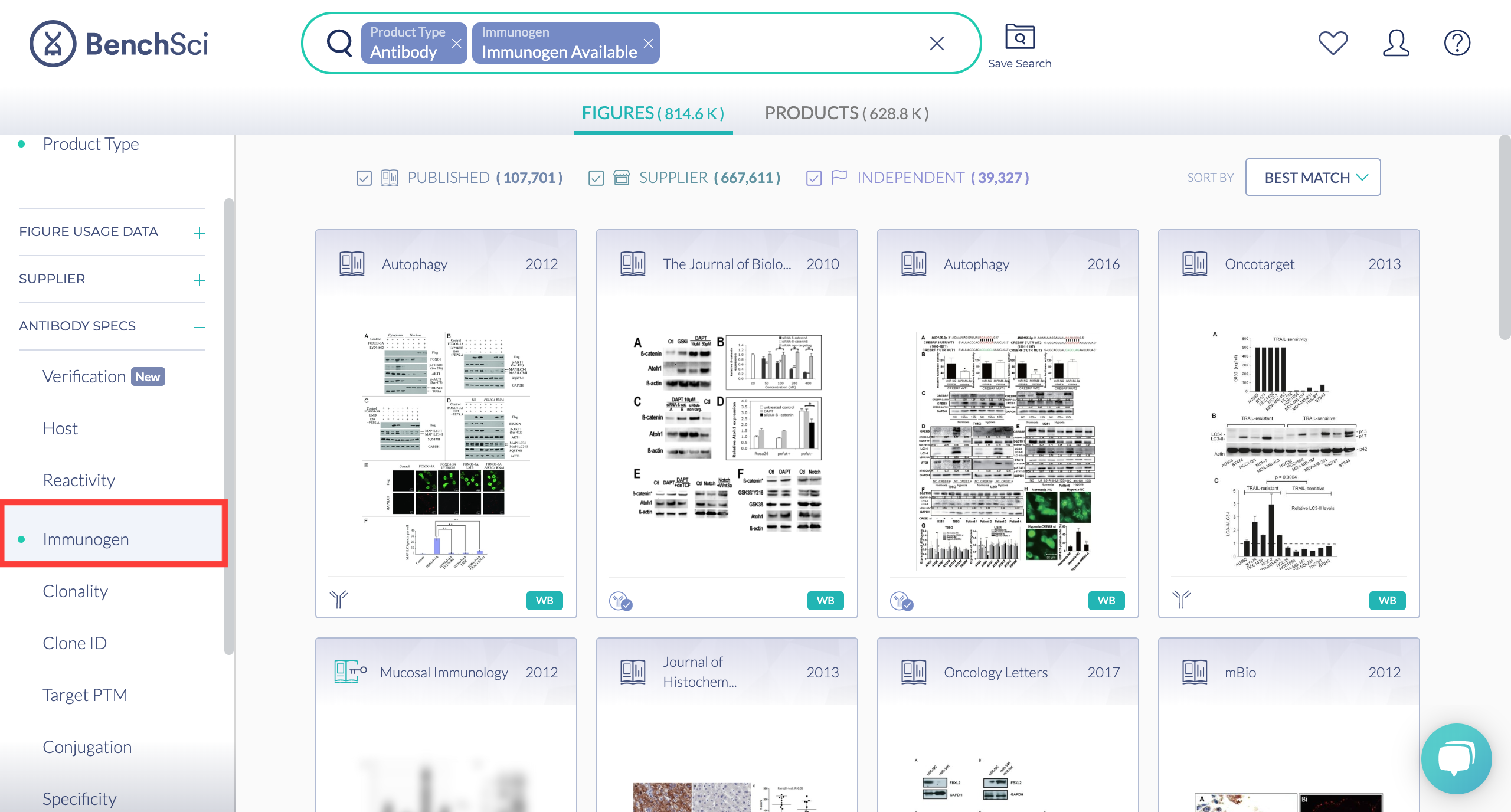
Task: Click the published icon on Journal of Biolo... card
Action: click(633, 264)
